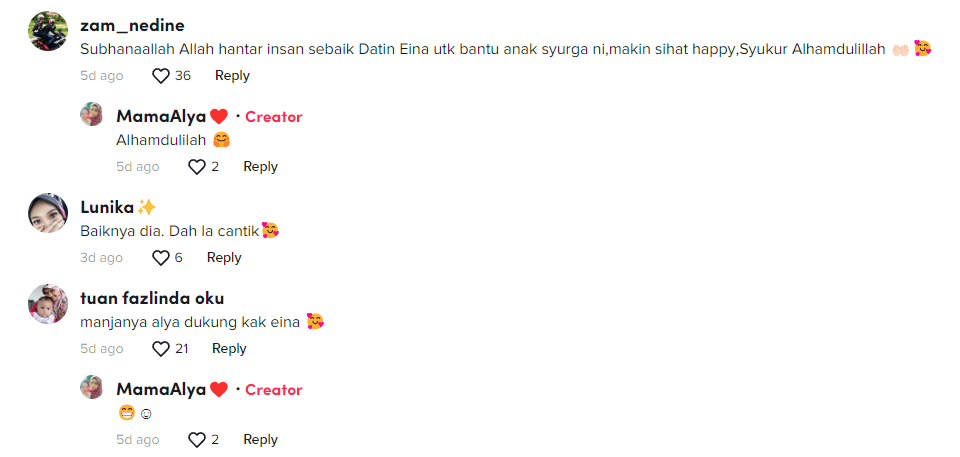Open MamaAlya's avatar on Alhamdulilah reply

[x=92, y=114]
